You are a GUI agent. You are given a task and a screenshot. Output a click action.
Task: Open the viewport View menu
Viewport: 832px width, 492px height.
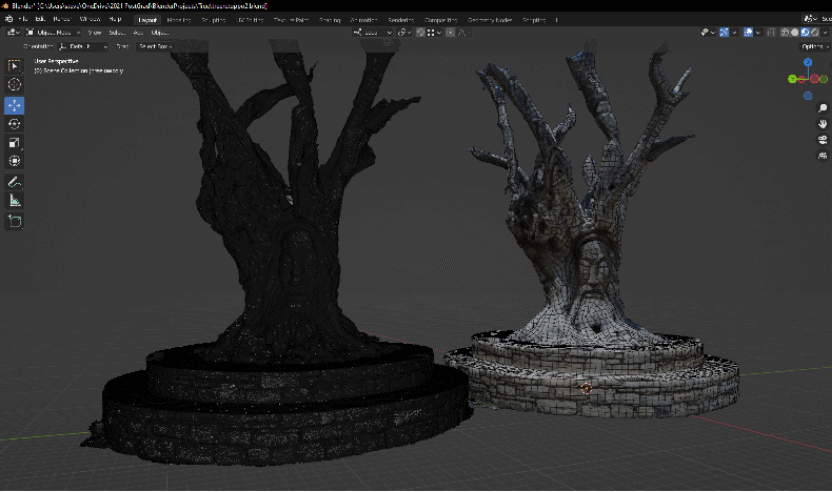coord(94,32)
